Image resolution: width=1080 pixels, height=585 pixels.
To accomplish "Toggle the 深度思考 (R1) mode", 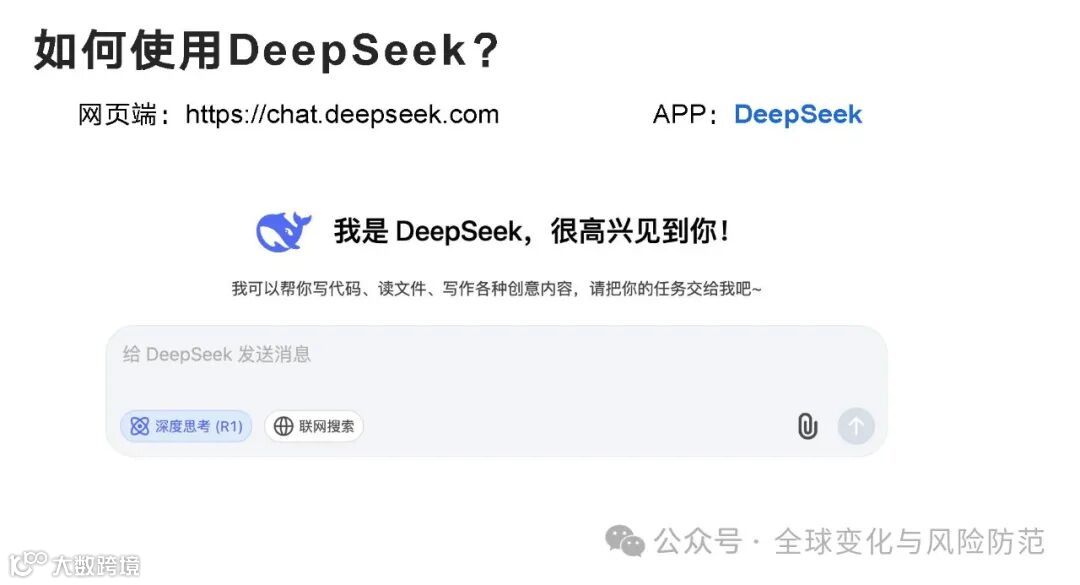I will pyautogui.click(x=186, y=427).
